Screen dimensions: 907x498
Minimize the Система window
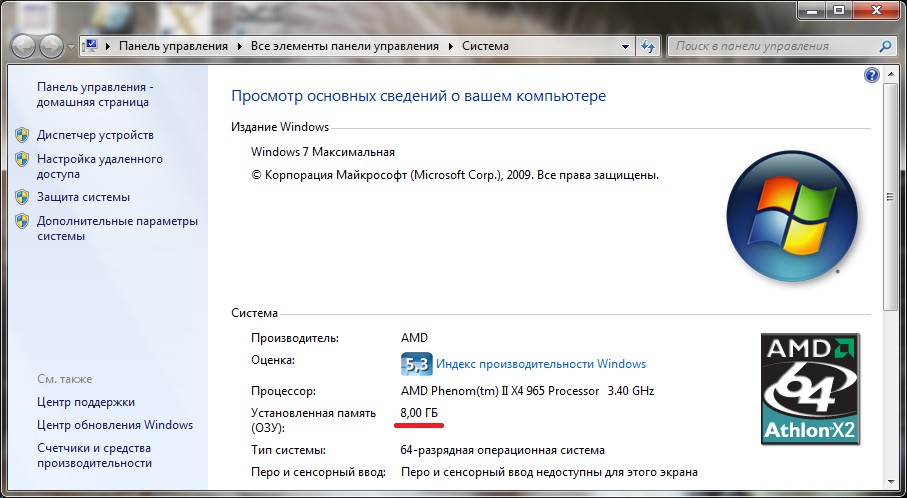(812, 10)
